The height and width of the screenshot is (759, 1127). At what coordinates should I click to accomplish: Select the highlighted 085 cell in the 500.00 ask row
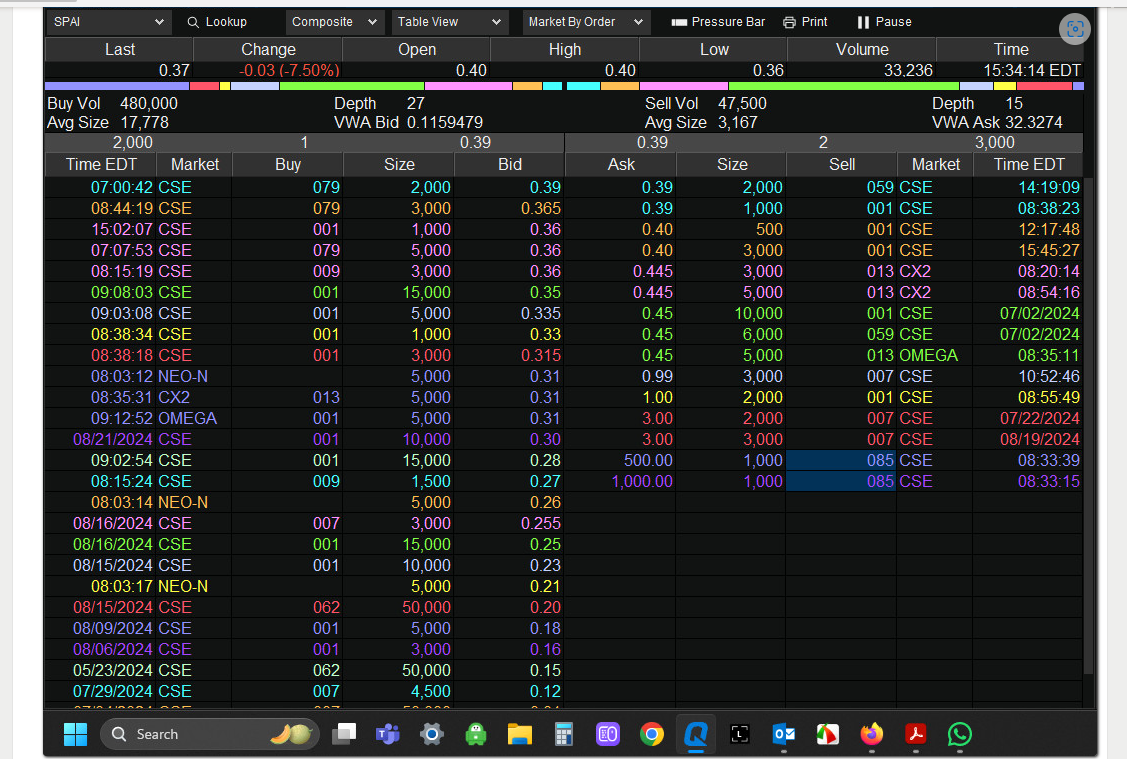tap(841, 460)
